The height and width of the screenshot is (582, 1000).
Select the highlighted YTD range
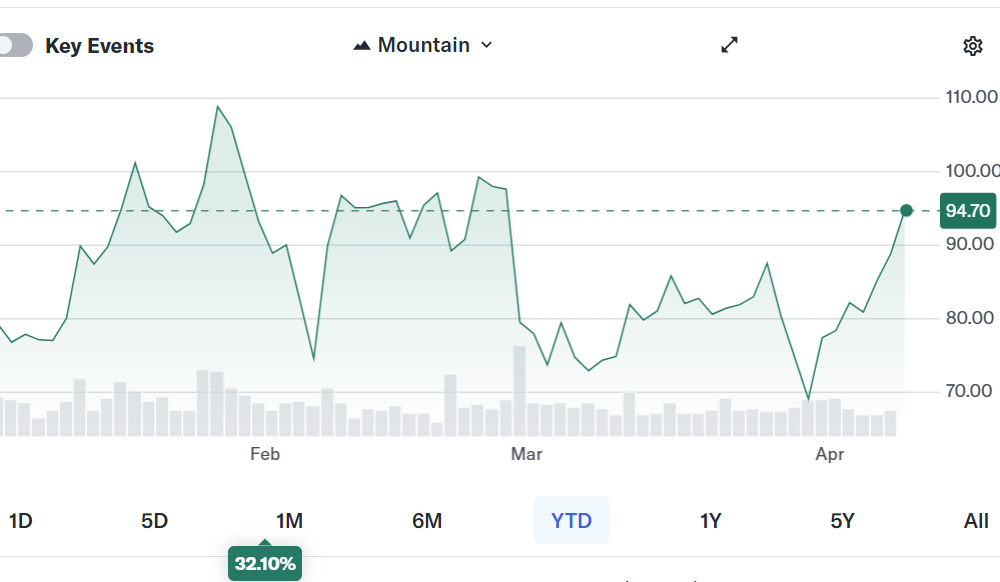(571, 521)
